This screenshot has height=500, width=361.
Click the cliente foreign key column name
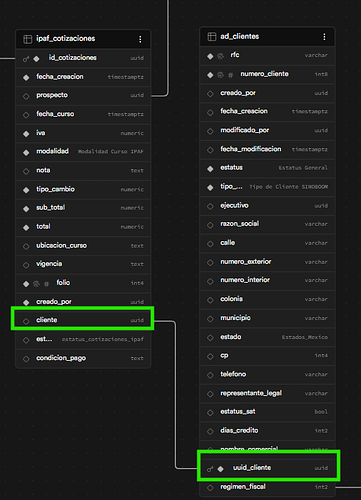coord(47,320)
